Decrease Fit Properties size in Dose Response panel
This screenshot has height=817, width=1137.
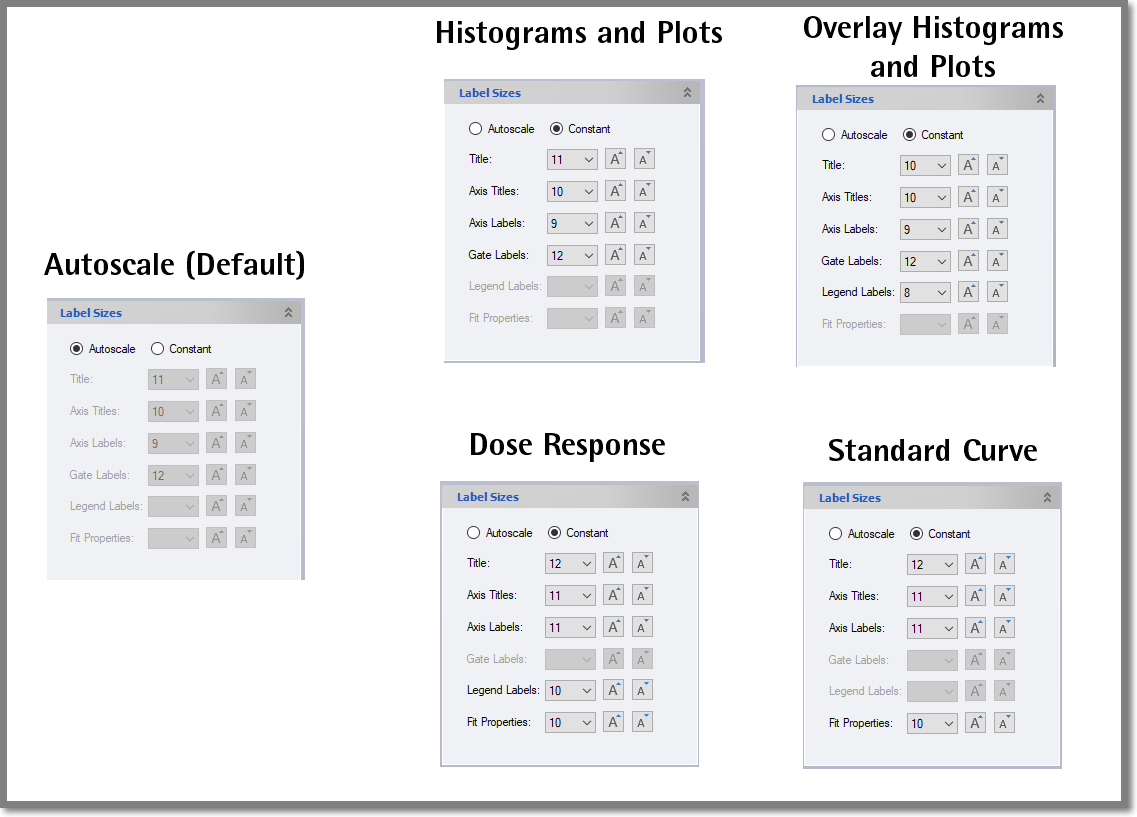click(x=642, y=721)
